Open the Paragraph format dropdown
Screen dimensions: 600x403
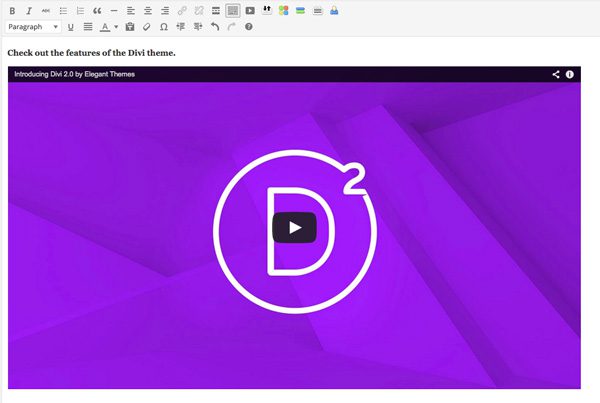[33, 27]
